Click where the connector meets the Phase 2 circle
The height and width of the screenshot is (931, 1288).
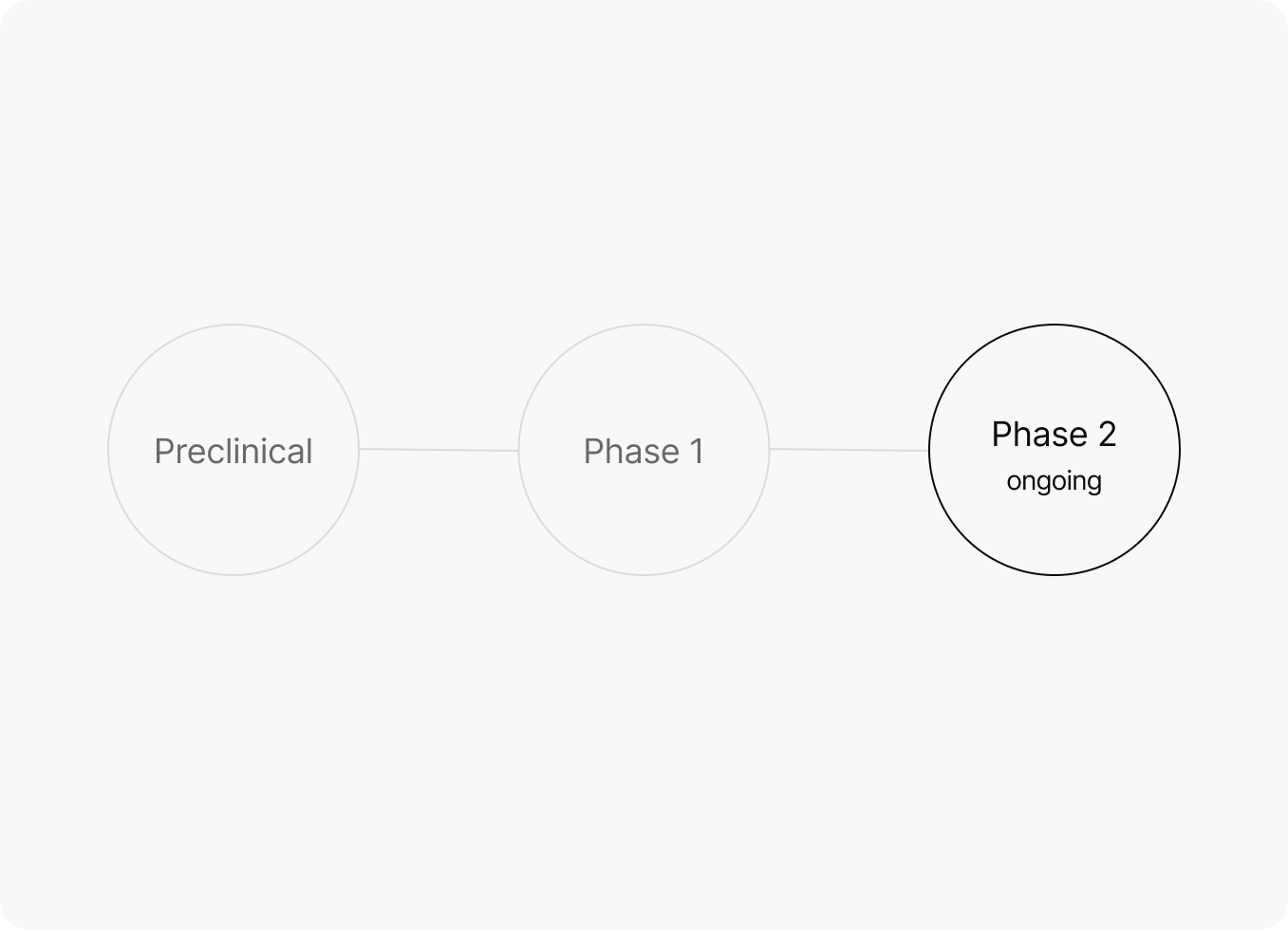pos(929,451)
